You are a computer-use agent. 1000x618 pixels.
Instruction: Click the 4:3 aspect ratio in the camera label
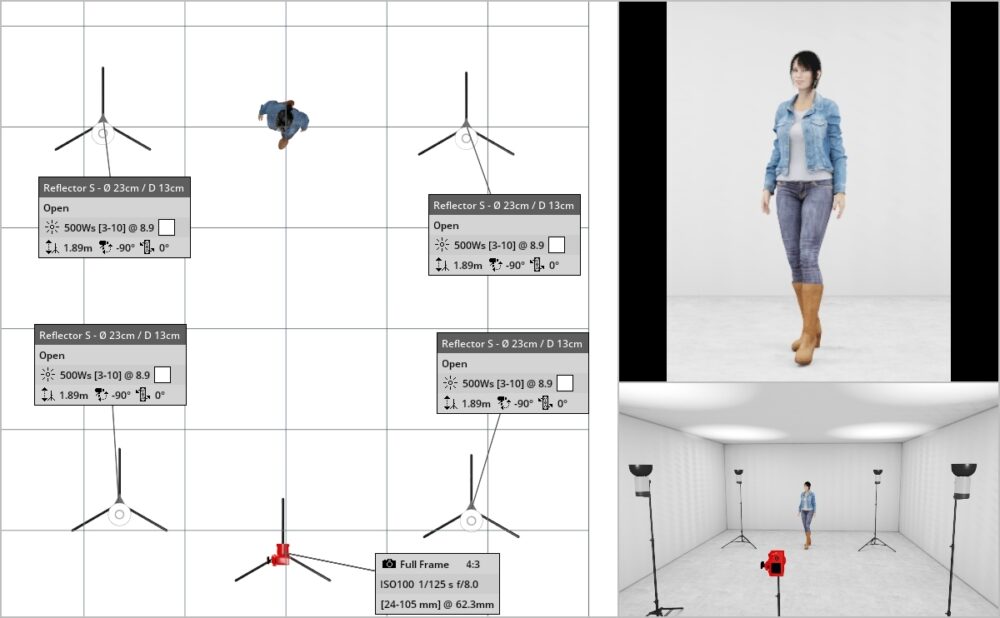[473, 565]
